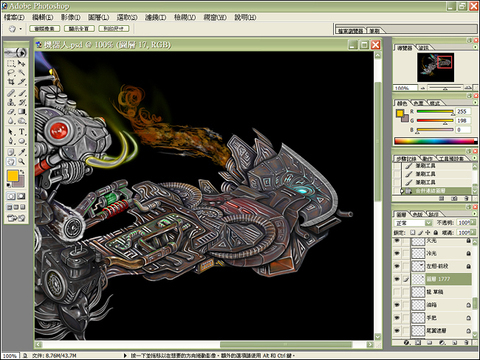Screen dimensions: 480x360
Task: Open the Navigator panel flyout menu
Action: coord(475,47)
